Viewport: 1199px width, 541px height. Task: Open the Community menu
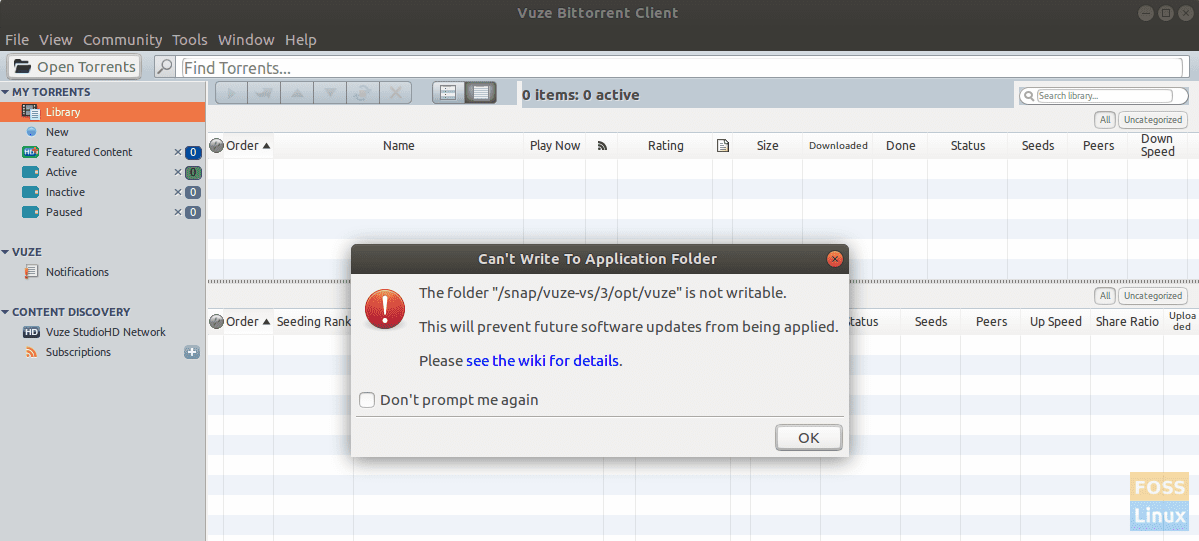click(x=122, y=40)
